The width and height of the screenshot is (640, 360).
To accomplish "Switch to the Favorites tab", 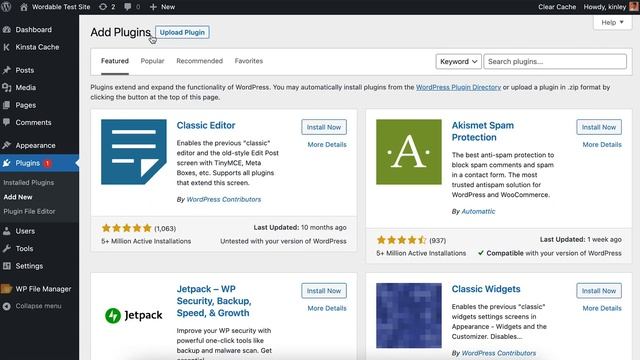I will click(249, 61).
